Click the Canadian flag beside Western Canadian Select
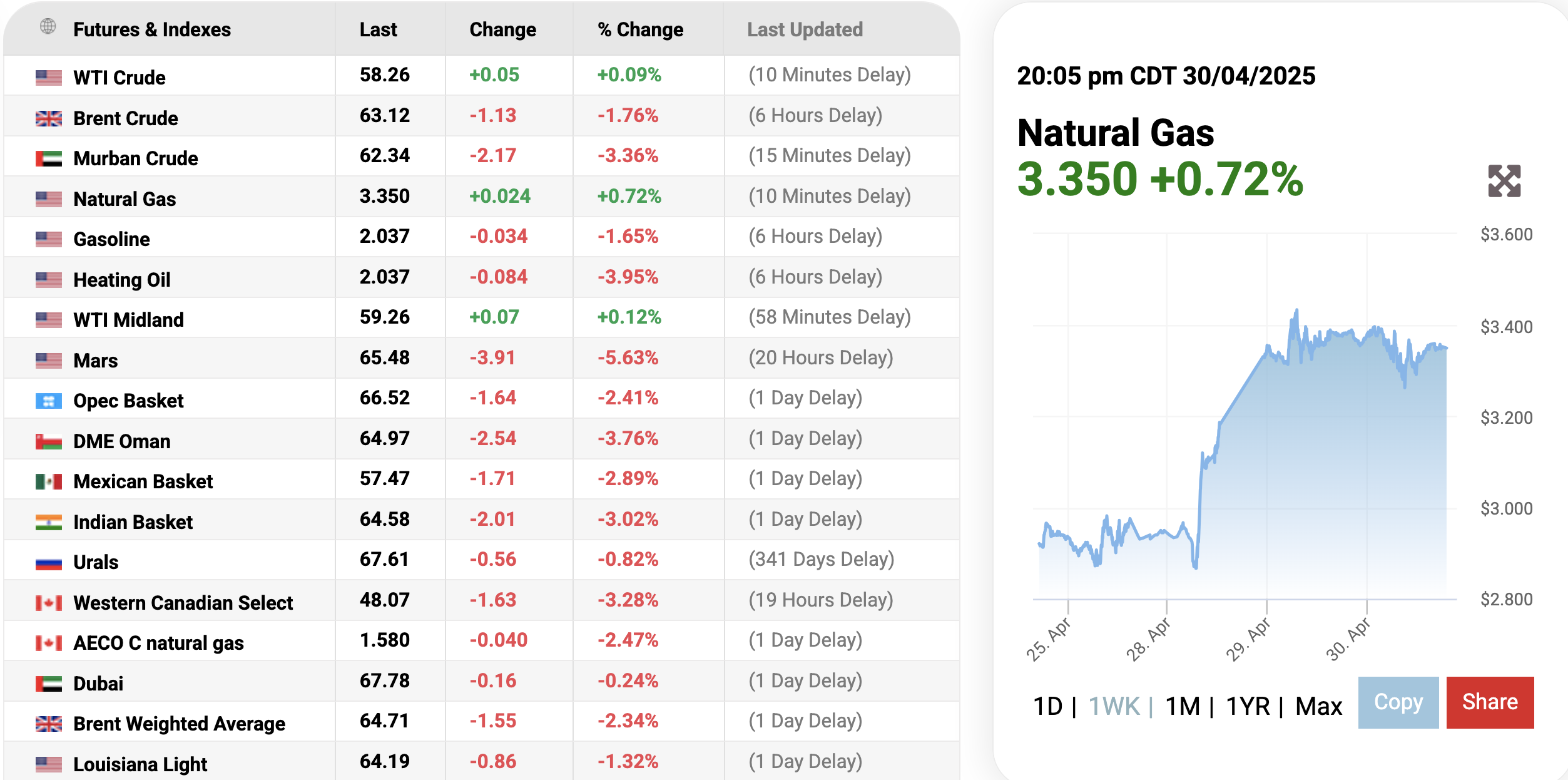This screenshot has width=1568, height=780. 49,603
